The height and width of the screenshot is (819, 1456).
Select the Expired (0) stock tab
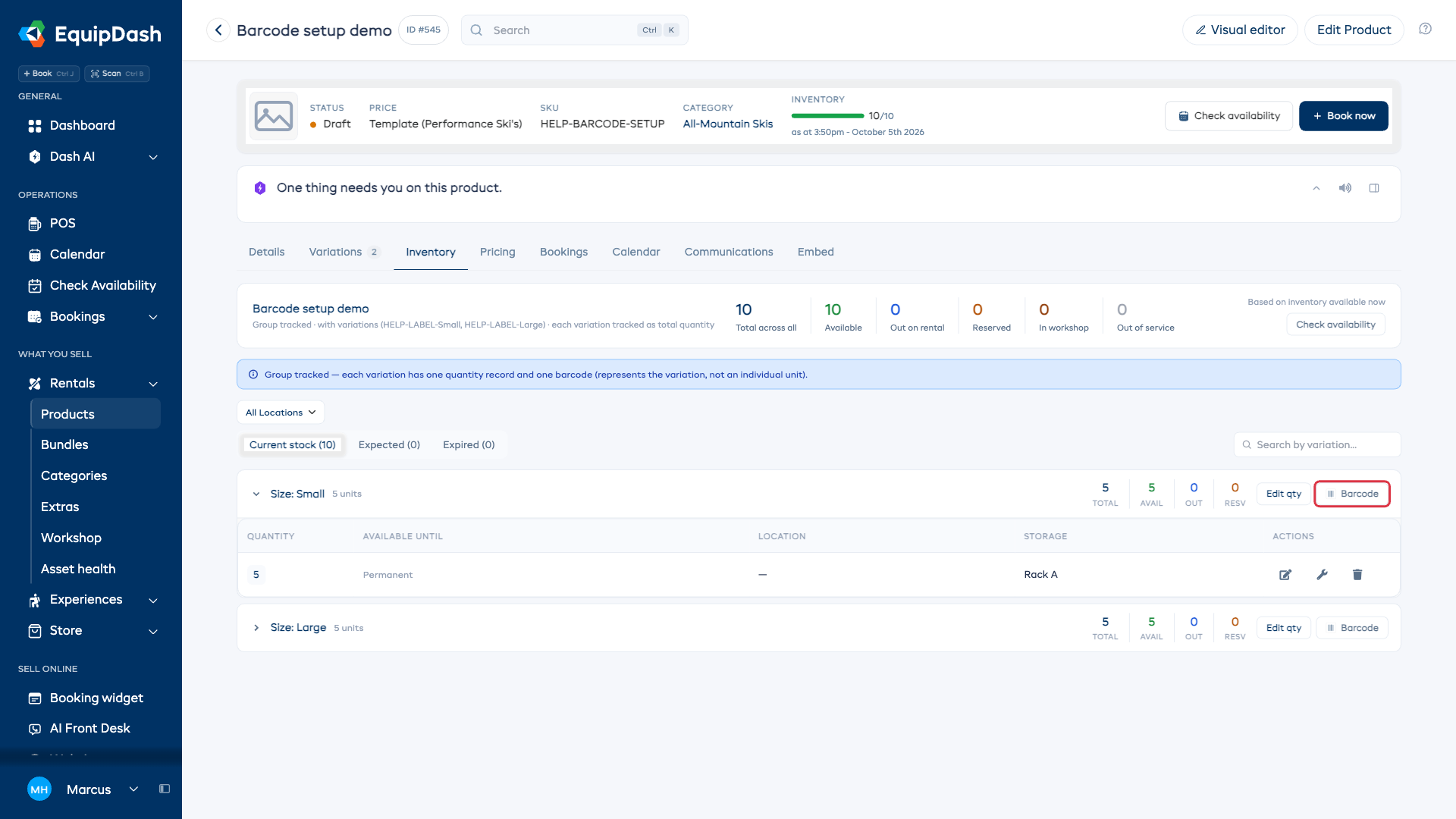coord(469,445)
